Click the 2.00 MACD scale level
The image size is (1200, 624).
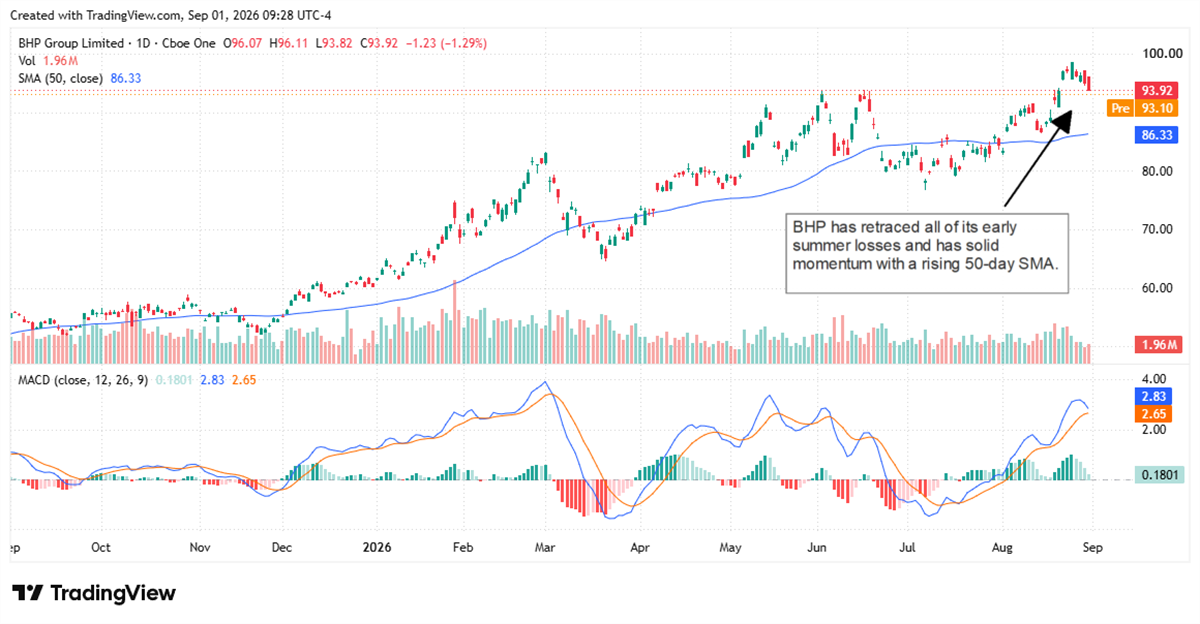(x=1157, y=430)
